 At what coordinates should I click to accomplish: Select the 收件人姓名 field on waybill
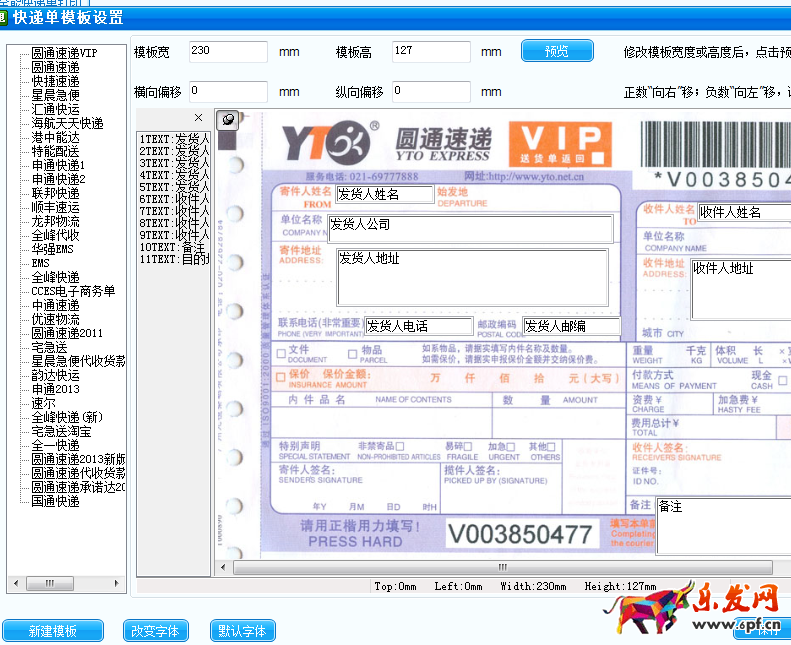click(x=745, y=212)
